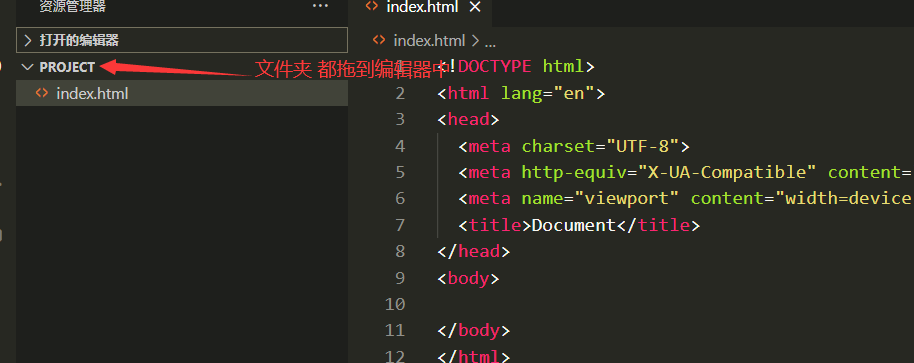Close the index.html editor tab

[x=475, y=7]
